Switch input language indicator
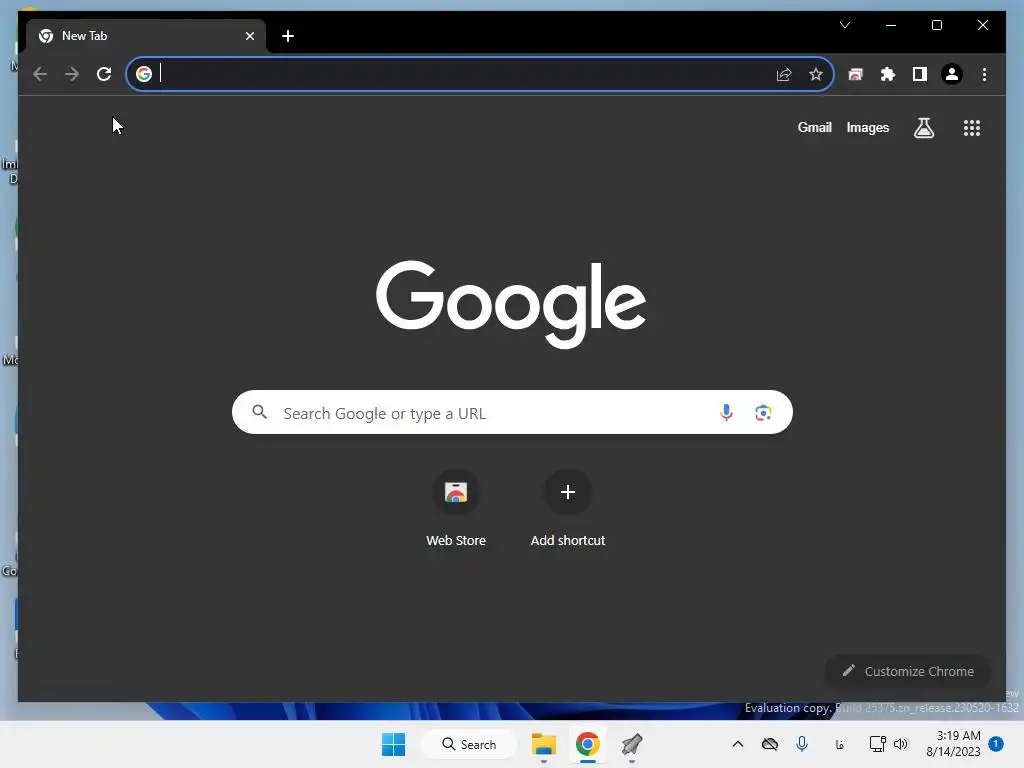Image resolution: width=1024 pixels, height=768 pixels. (840, 744)
